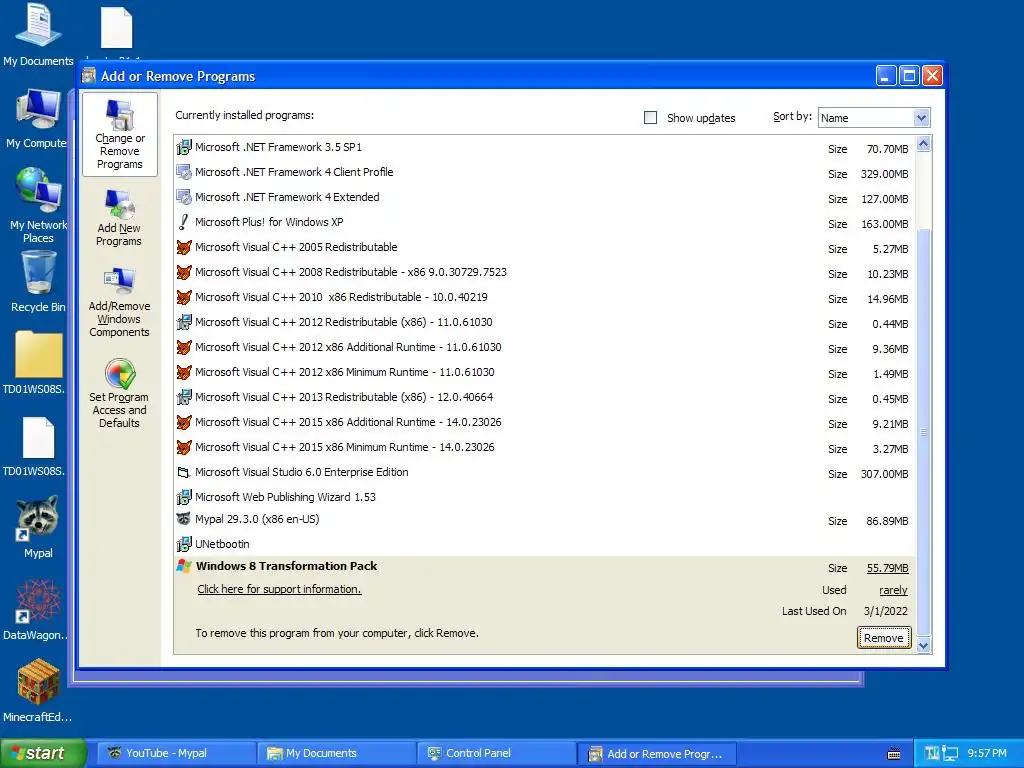The width and height of the screenshot is (1024, 768).
Task: Click the program list scroll down arrow
Action: pyautogui.click(x=923, y=645)
